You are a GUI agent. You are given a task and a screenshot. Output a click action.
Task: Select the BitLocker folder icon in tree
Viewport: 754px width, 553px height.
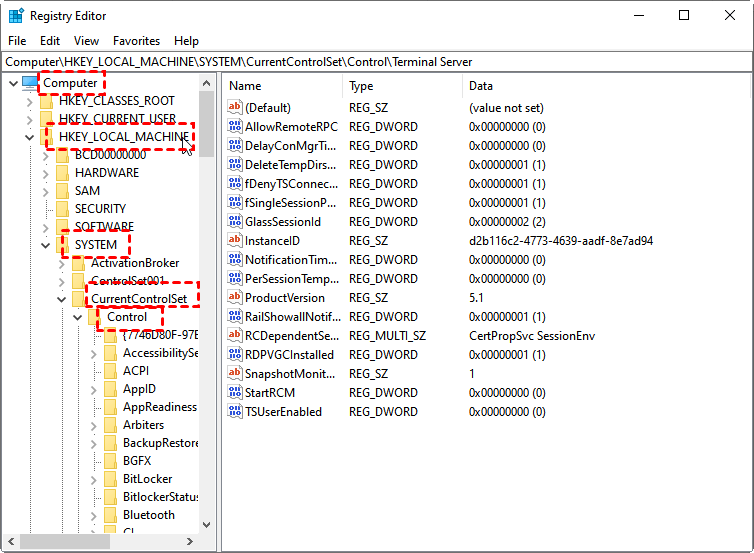pos(110,479)
